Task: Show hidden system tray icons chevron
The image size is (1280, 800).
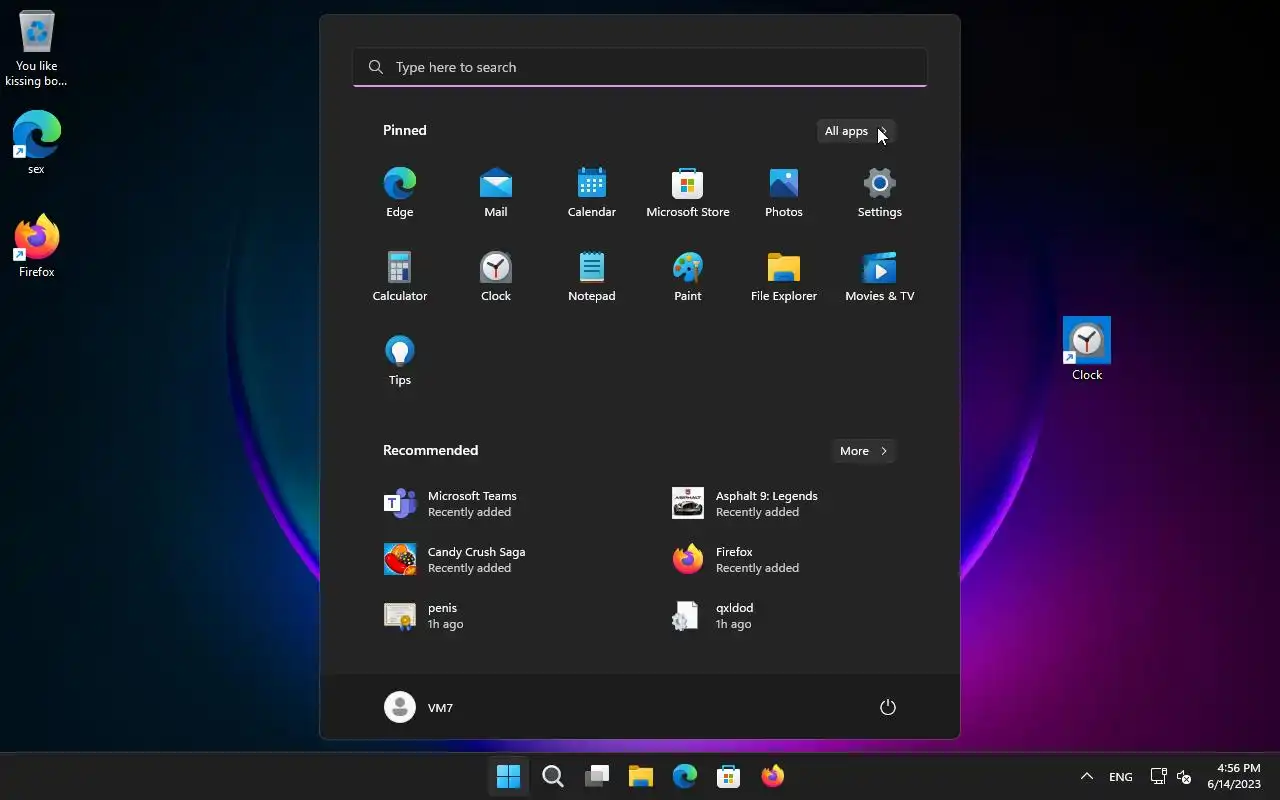Action: tap(1086, 776)
